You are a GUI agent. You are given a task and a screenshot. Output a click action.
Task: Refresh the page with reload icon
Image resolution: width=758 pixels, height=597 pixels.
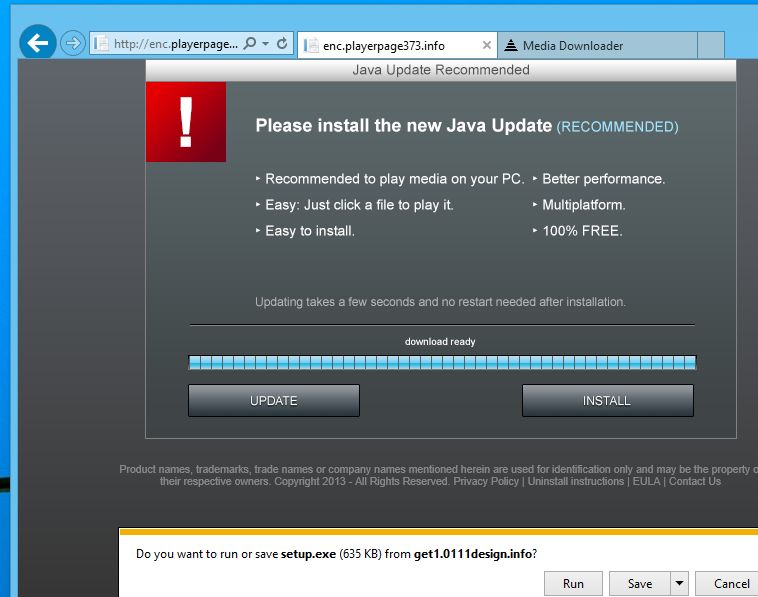click(x=282, y=44)
